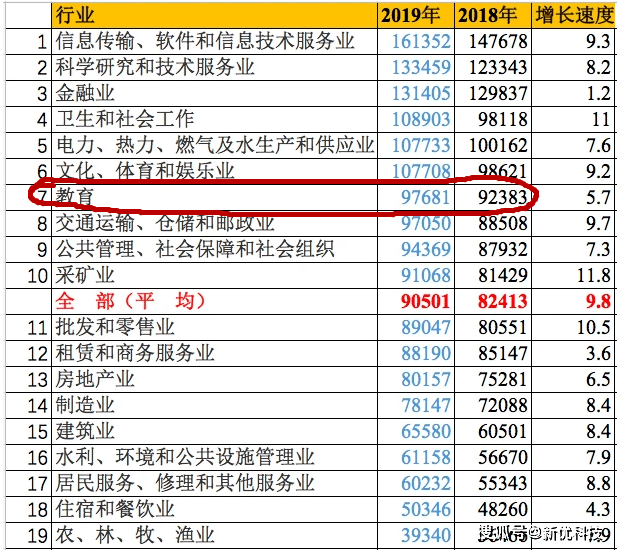617x550 pixels.
Task: Click the value 97050
Action: (x=425, y=223)
